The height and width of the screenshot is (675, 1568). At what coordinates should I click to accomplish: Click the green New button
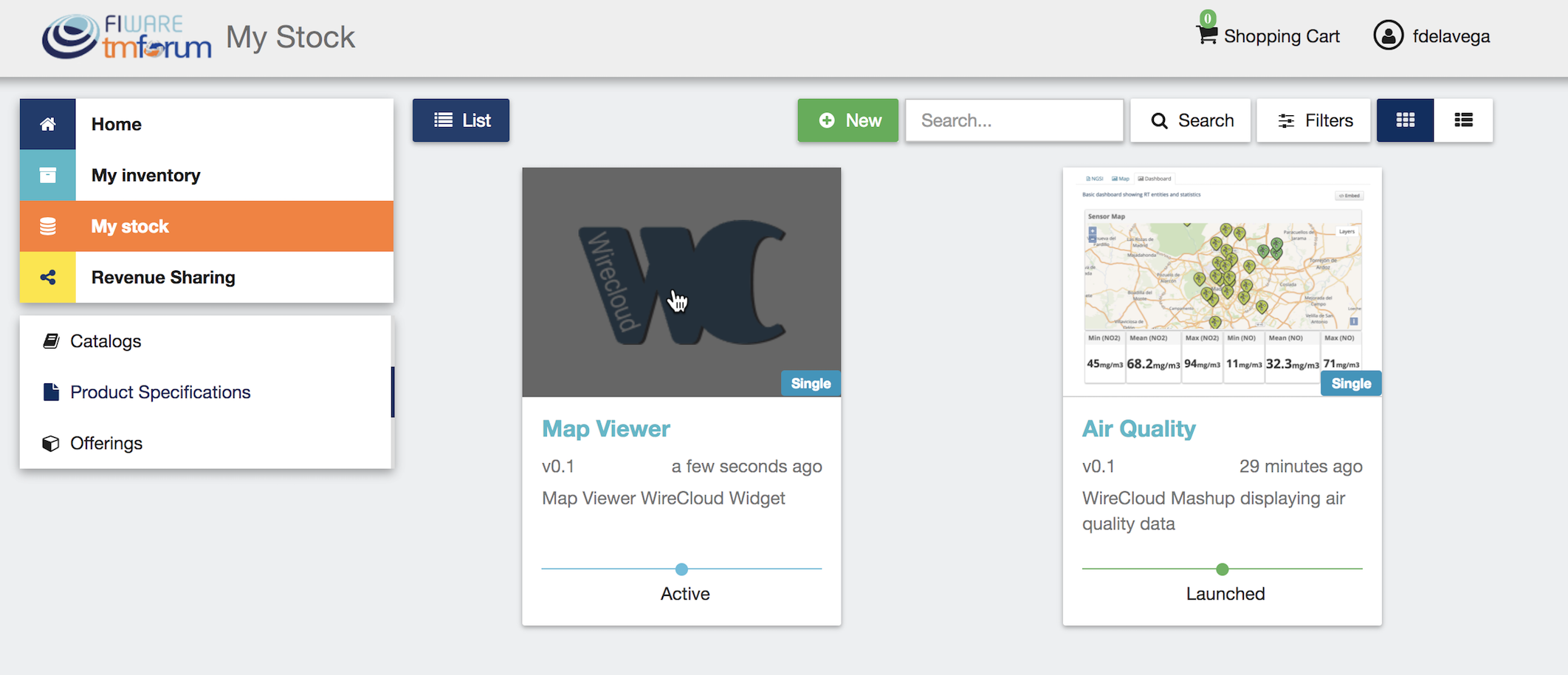click(x=847, y=120)
